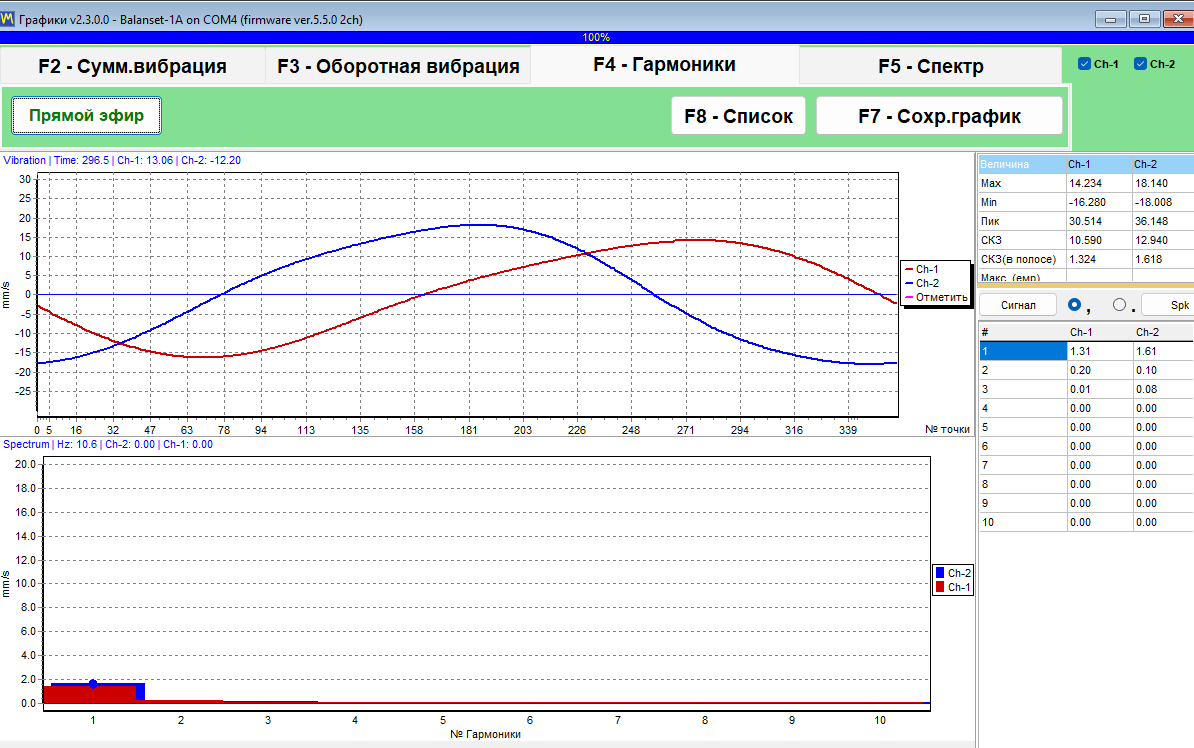Click Ch-2 blue swatch in spectrum legend
This screenshot has width=1194, height=748.
(x=940, y=573)
